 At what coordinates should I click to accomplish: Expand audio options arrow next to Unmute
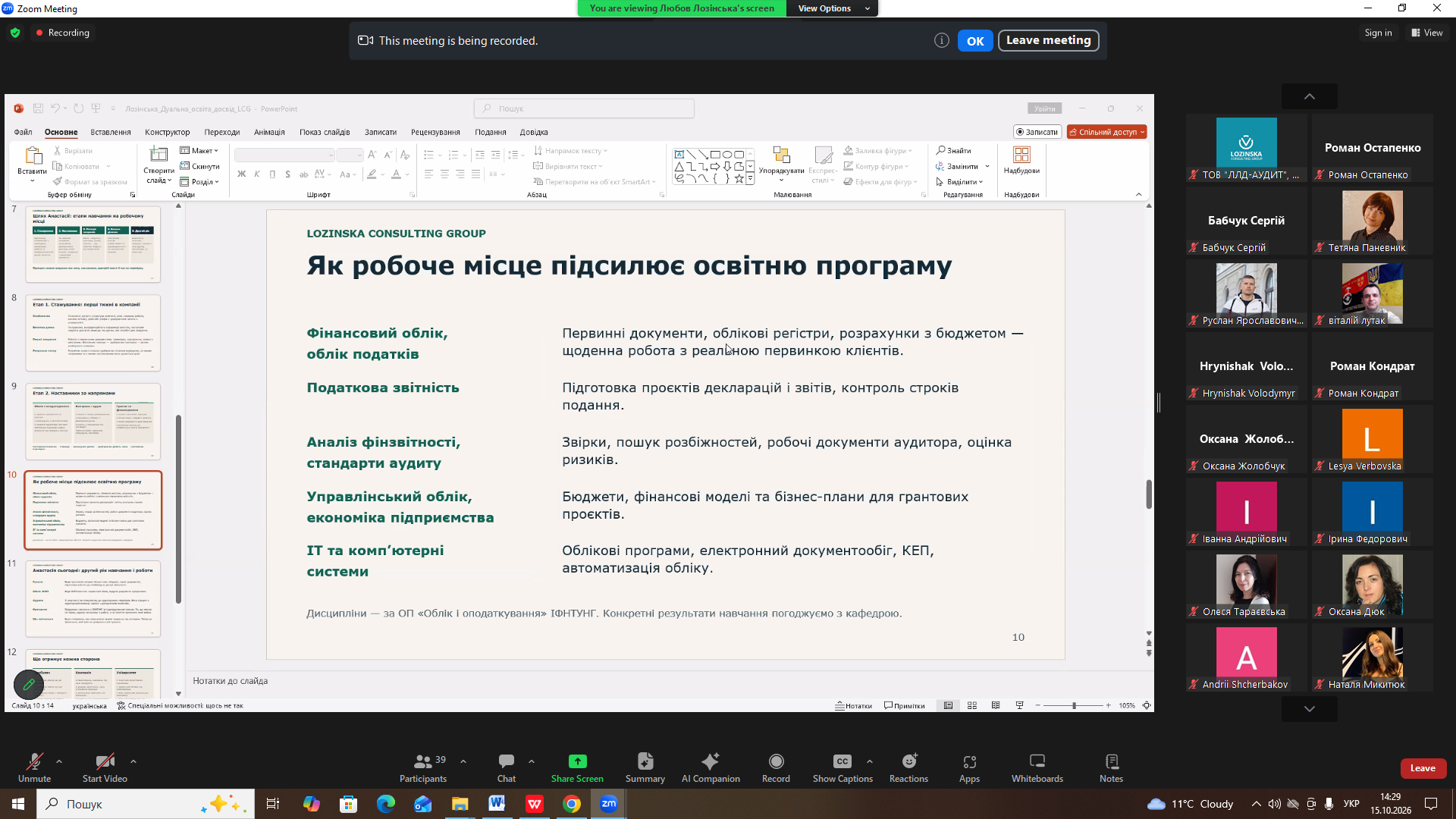click(x=59, y=761)
